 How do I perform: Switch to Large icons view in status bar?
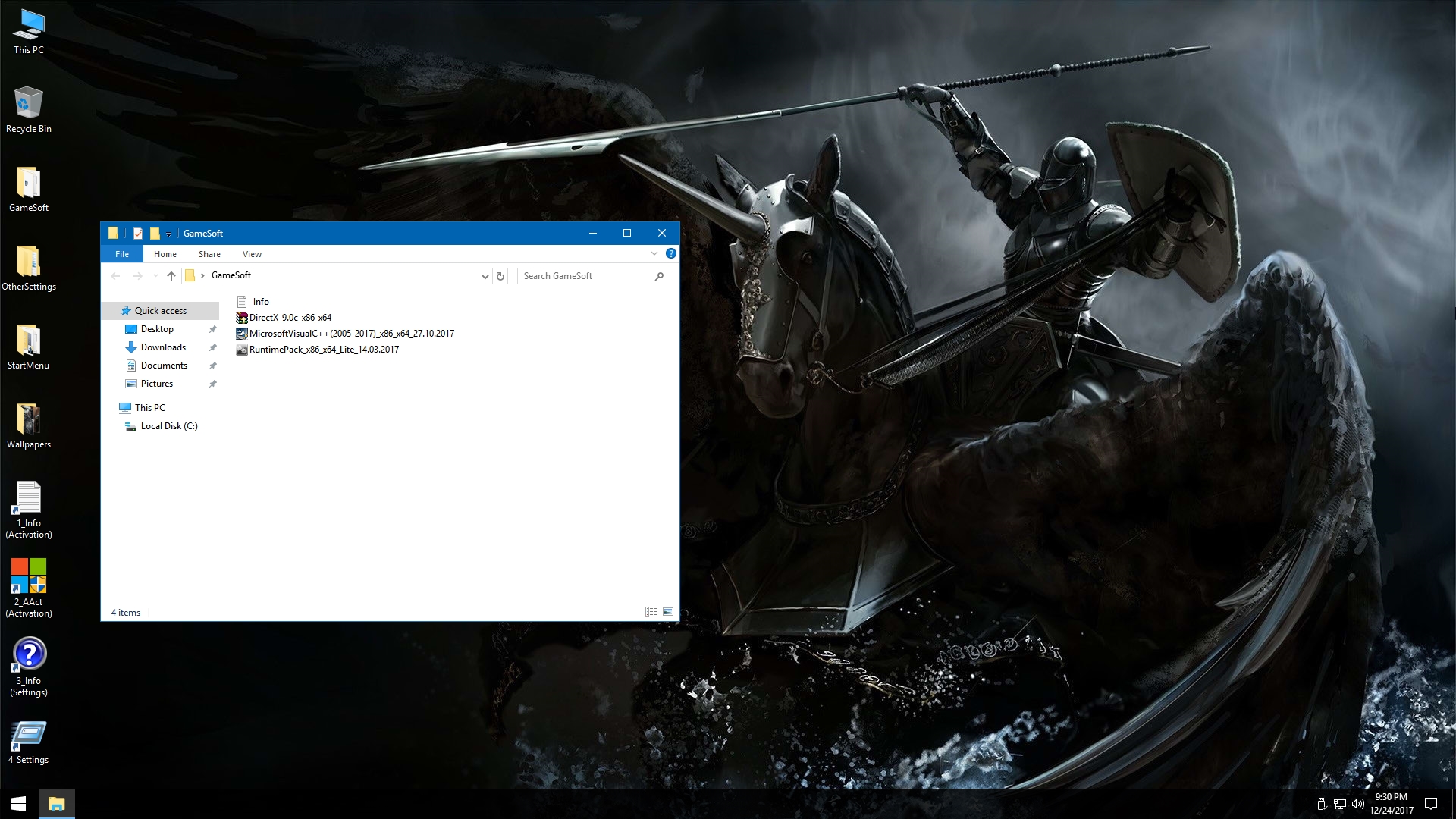click(x=668, y=612)
